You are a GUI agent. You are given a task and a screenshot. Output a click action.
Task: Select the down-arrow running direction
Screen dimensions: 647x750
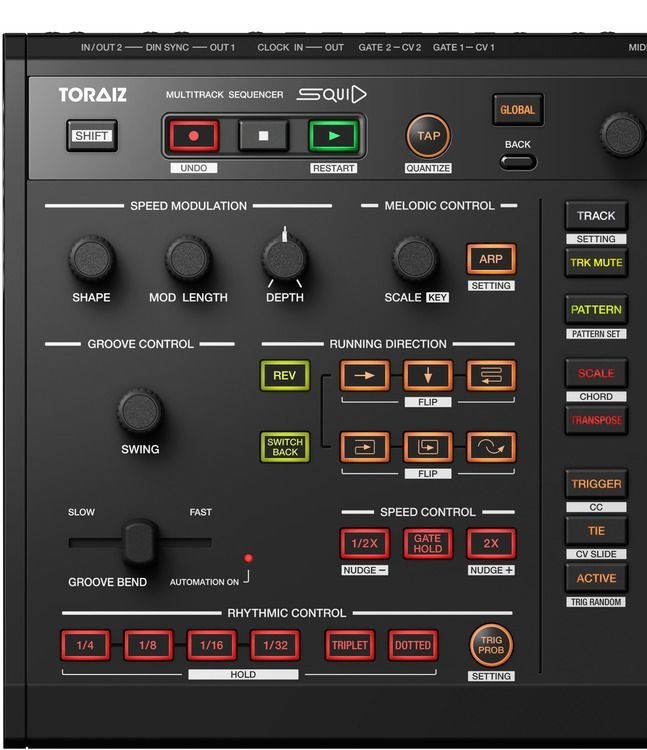428,376
